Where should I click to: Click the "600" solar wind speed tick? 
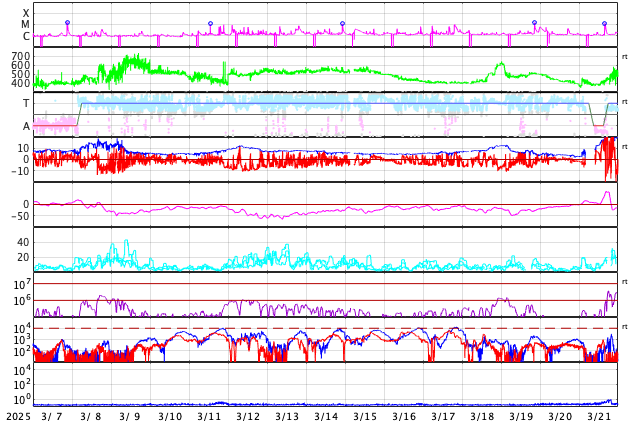coord(21,65)
